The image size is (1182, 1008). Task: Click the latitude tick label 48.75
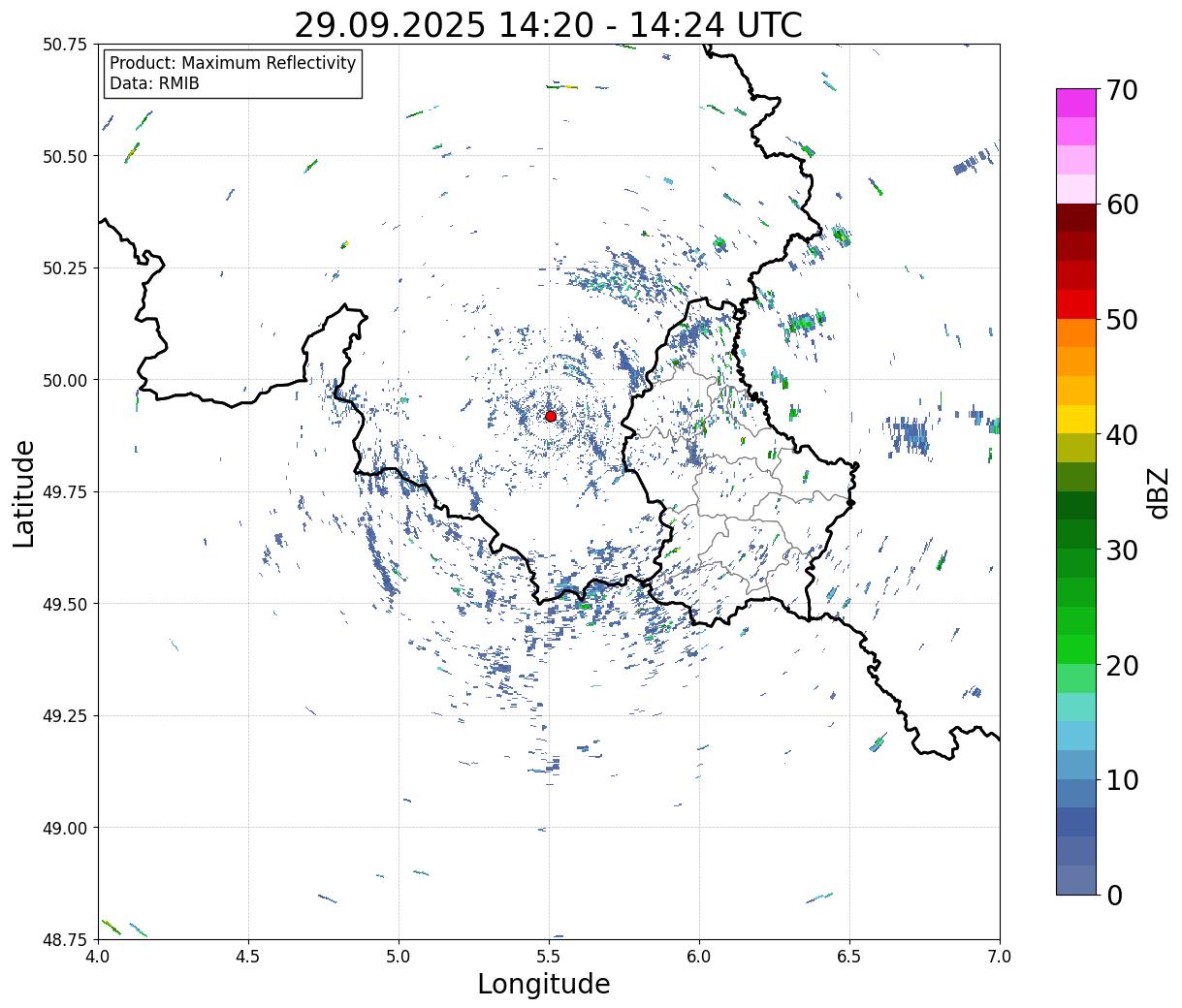click(x=65, y=939)
